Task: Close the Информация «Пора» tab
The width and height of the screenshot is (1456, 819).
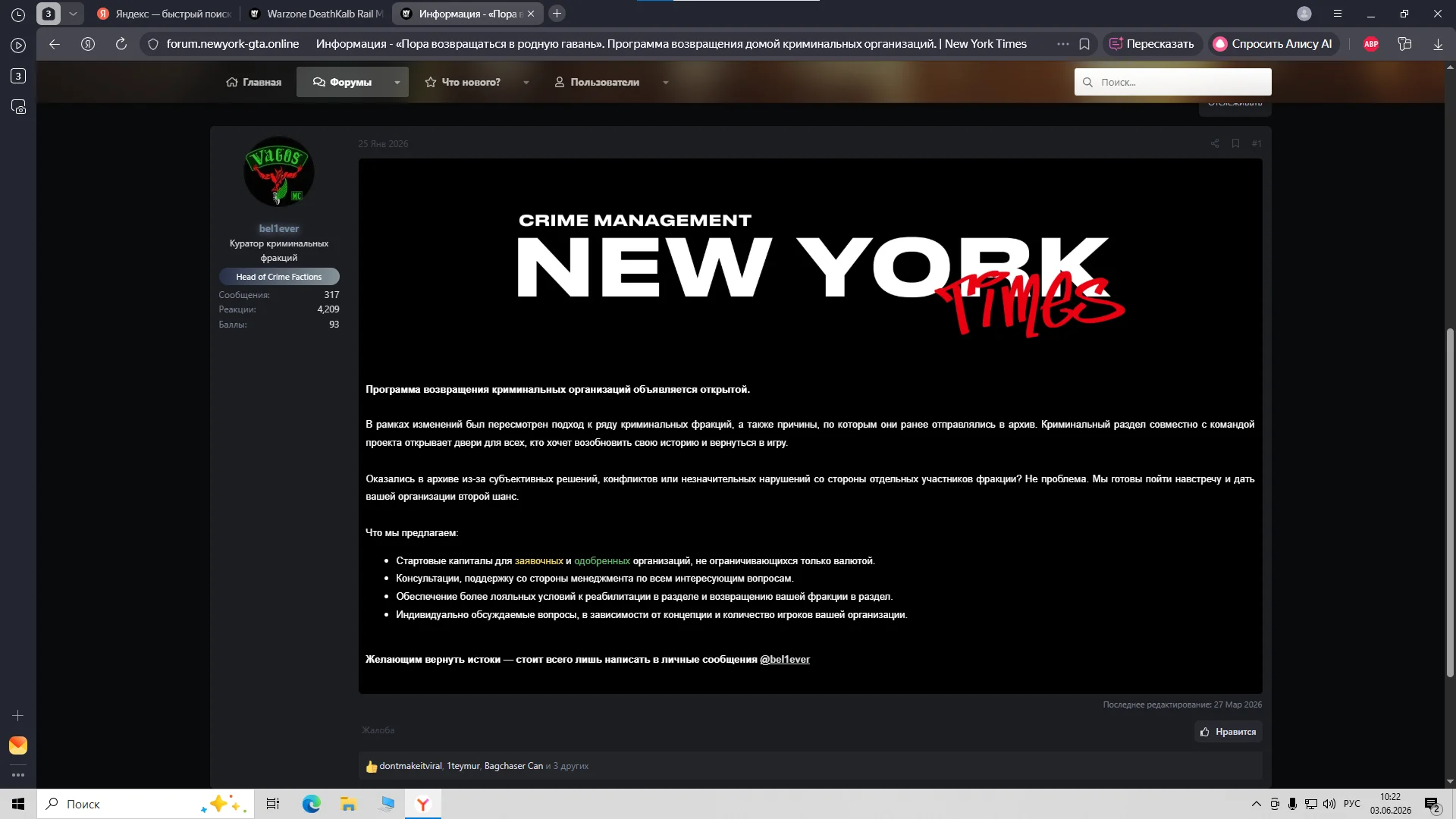Action: click(x=531, y=14)
